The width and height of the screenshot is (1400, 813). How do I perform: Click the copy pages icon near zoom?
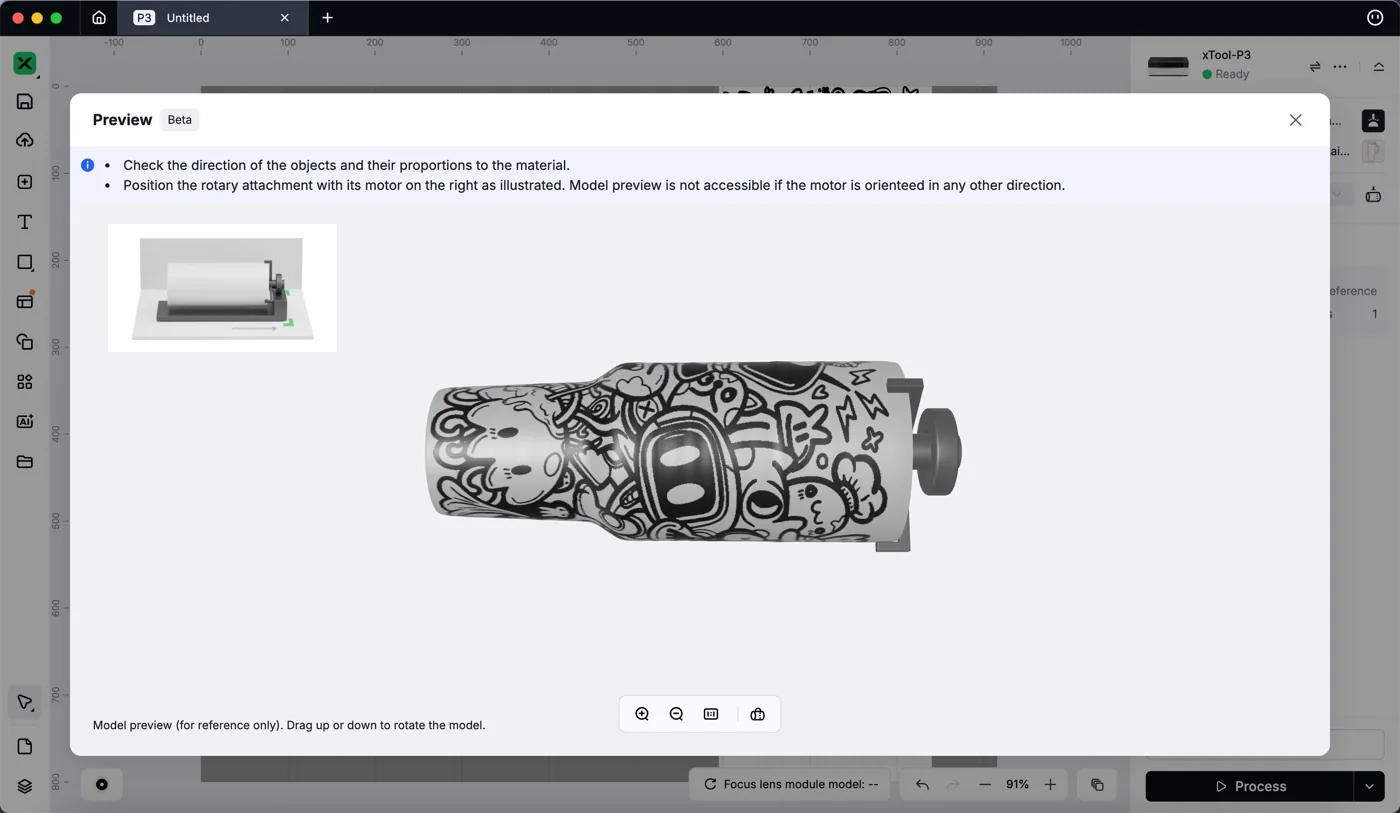coord(1097,785)
